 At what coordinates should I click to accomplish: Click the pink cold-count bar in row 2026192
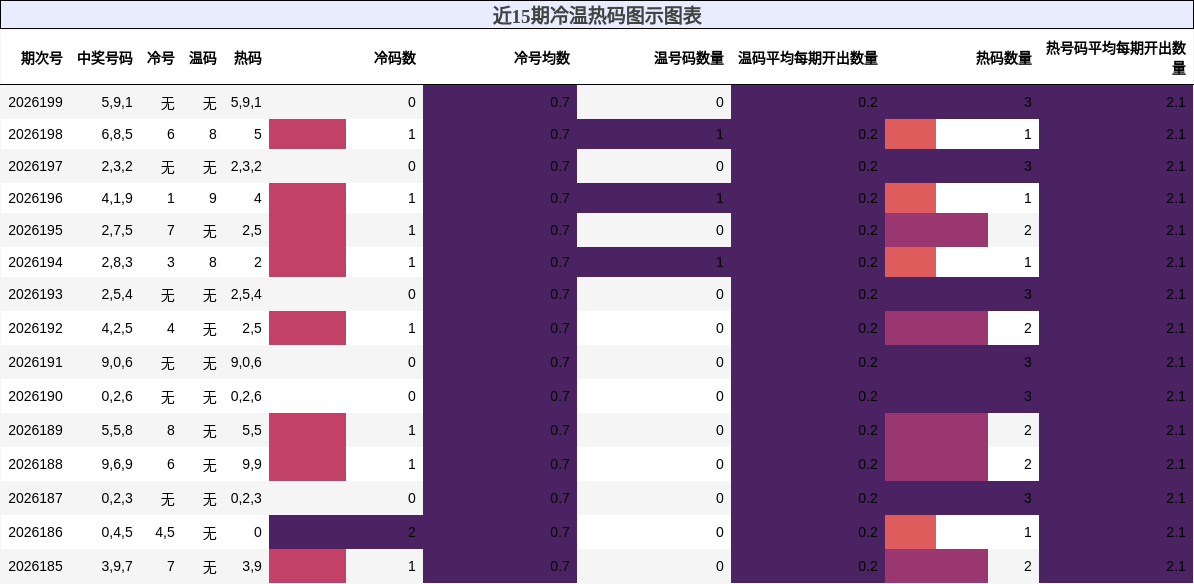308,328
